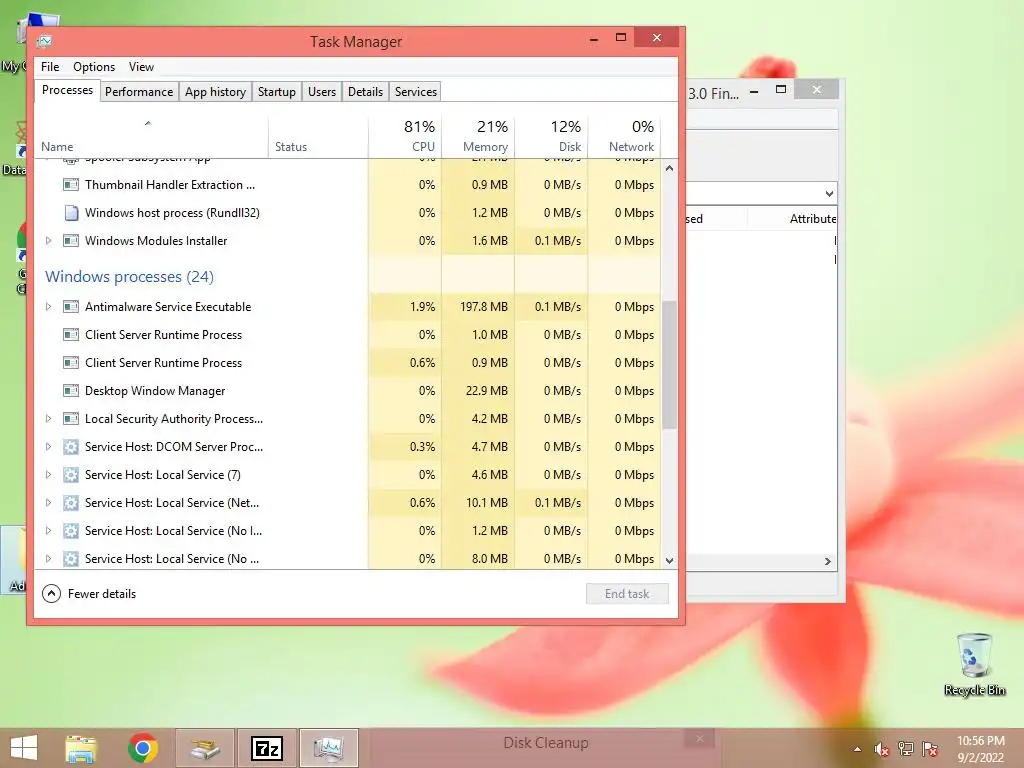Click the Action Center flag tray icon
Screen dimensions: 1024x768
(x=930, y=749)
